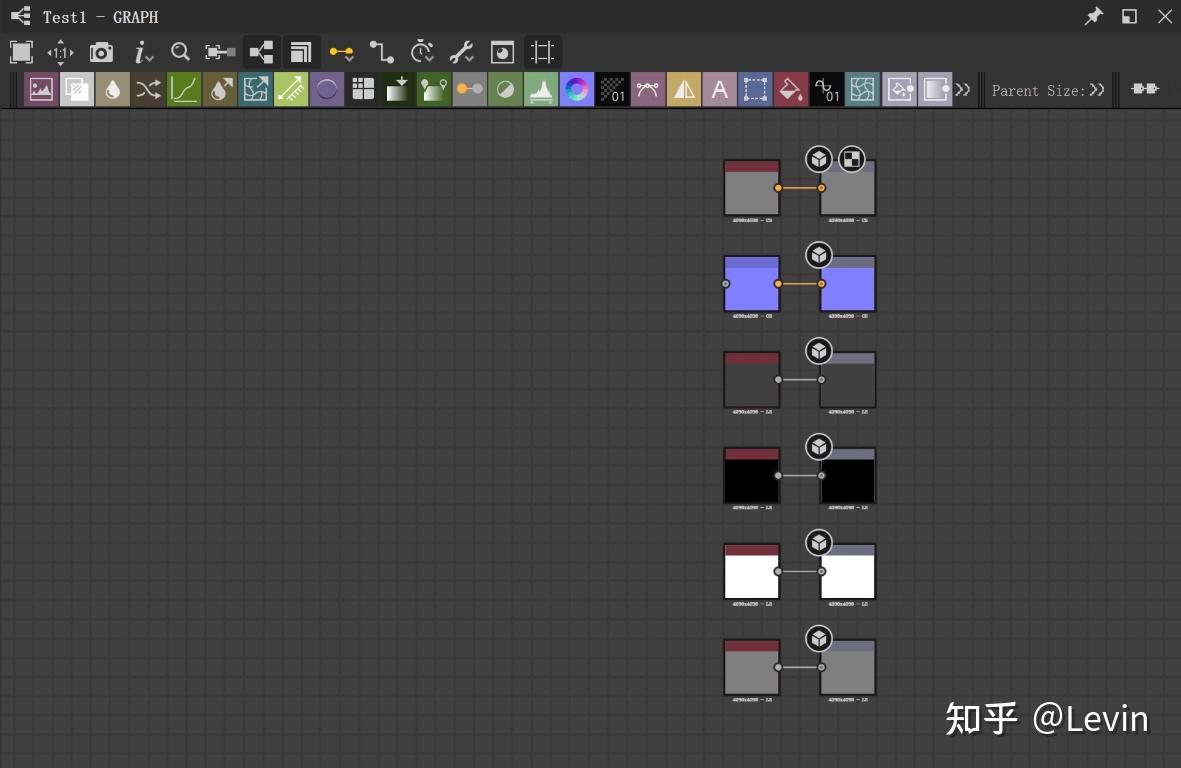This screenshot has height=768, width=1181.
Task: Add a Curve adjustment node
Action: click(184, 89)
